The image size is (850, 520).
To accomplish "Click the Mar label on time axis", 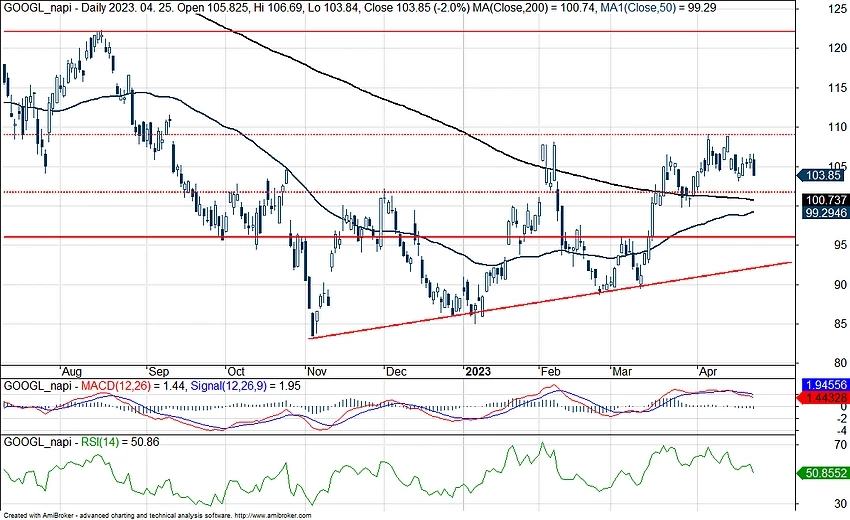I will pyautogui.click(x=621, y=371).
